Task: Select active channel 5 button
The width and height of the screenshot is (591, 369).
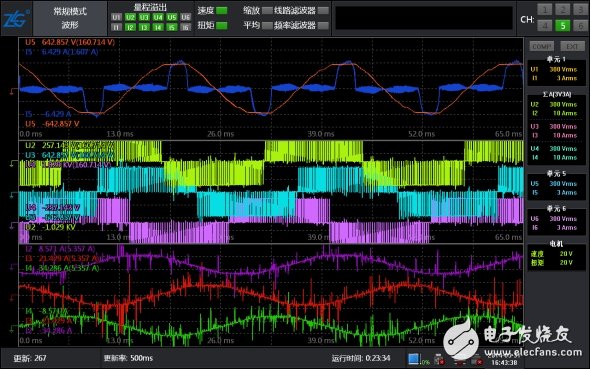Action: click(562, 26)
